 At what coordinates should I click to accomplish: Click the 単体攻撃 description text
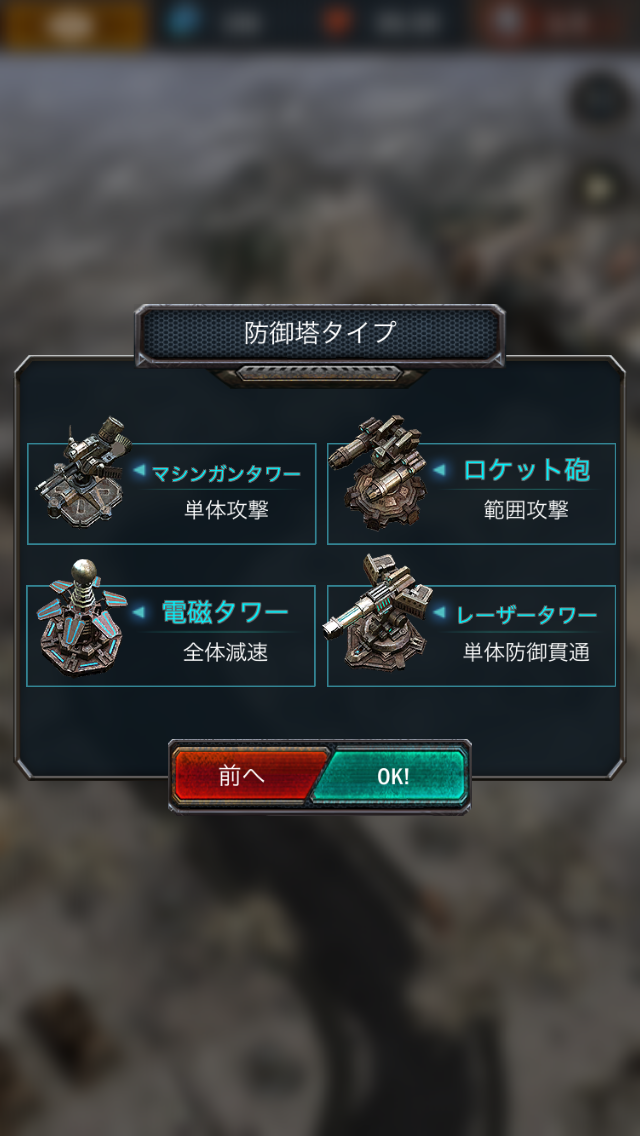click(x=226, y=509)
